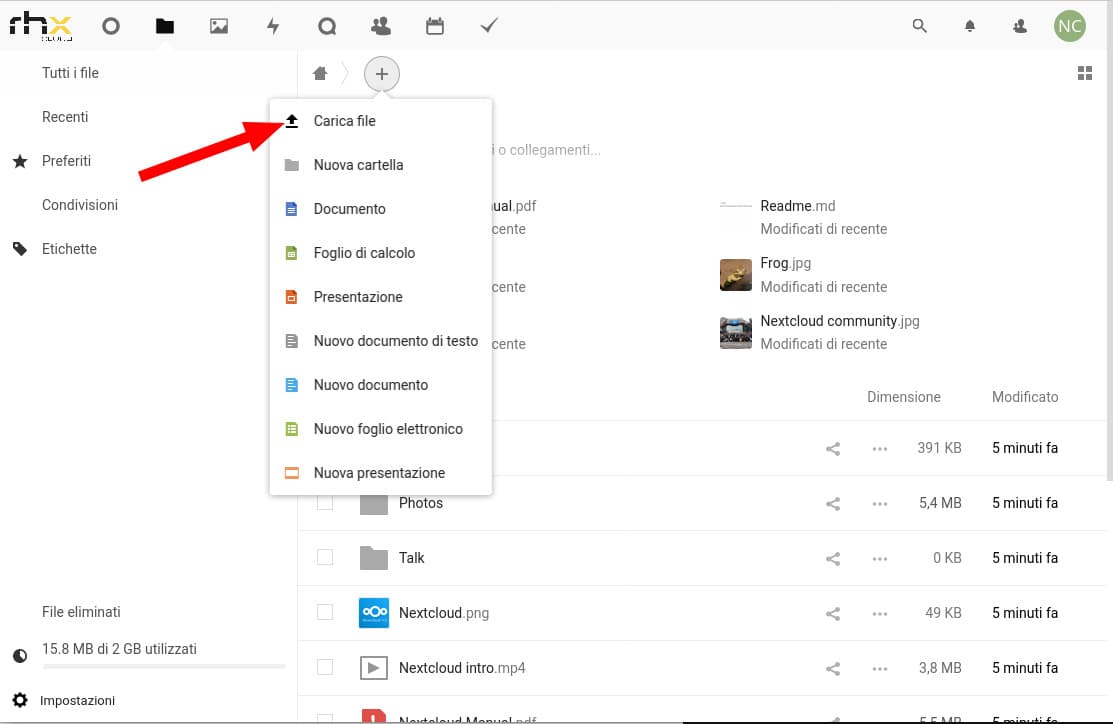Image resolution: width=1113 pixels, height=724 pixels.
Task: Close the new file plus menu
Action: [382, 74]
